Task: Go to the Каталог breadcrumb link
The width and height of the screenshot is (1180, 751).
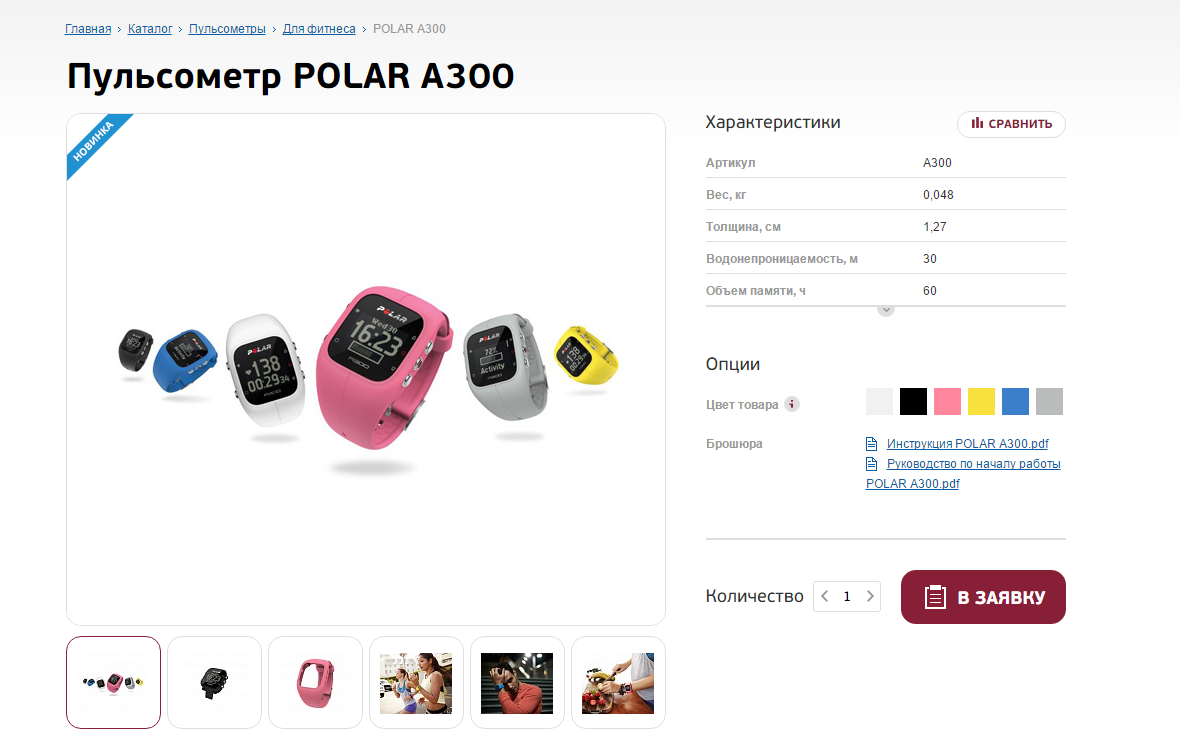Action: click(x=150, y=29)
